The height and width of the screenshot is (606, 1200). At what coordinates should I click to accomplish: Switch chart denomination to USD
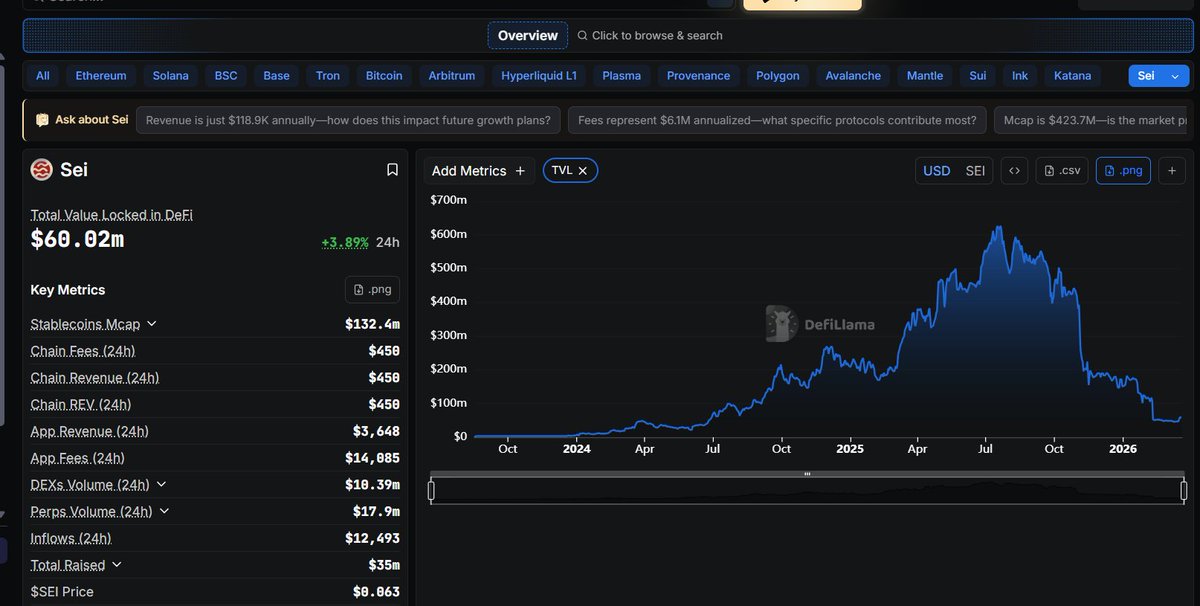(937, 171)
